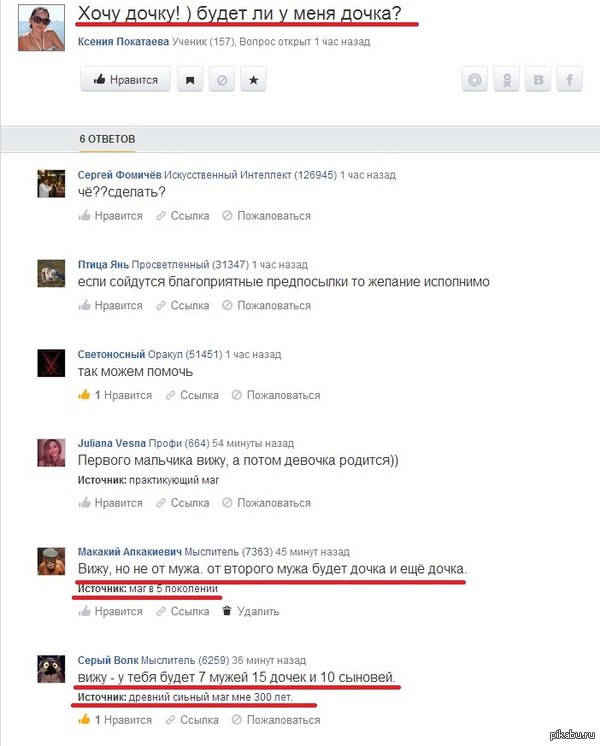600x746 pixels.
Task: Open Ксения Покатаева's profile link
Action: pos(123,42)
